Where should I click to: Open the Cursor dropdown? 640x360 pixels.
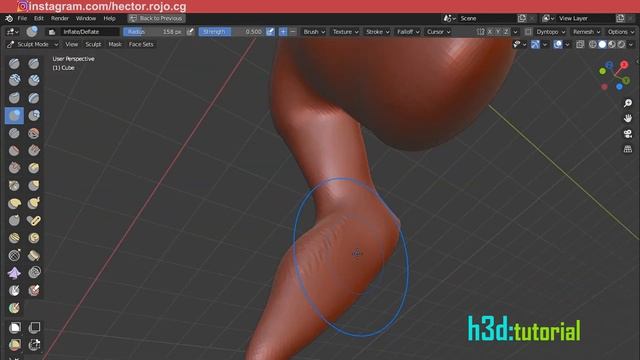pos(438,31)
